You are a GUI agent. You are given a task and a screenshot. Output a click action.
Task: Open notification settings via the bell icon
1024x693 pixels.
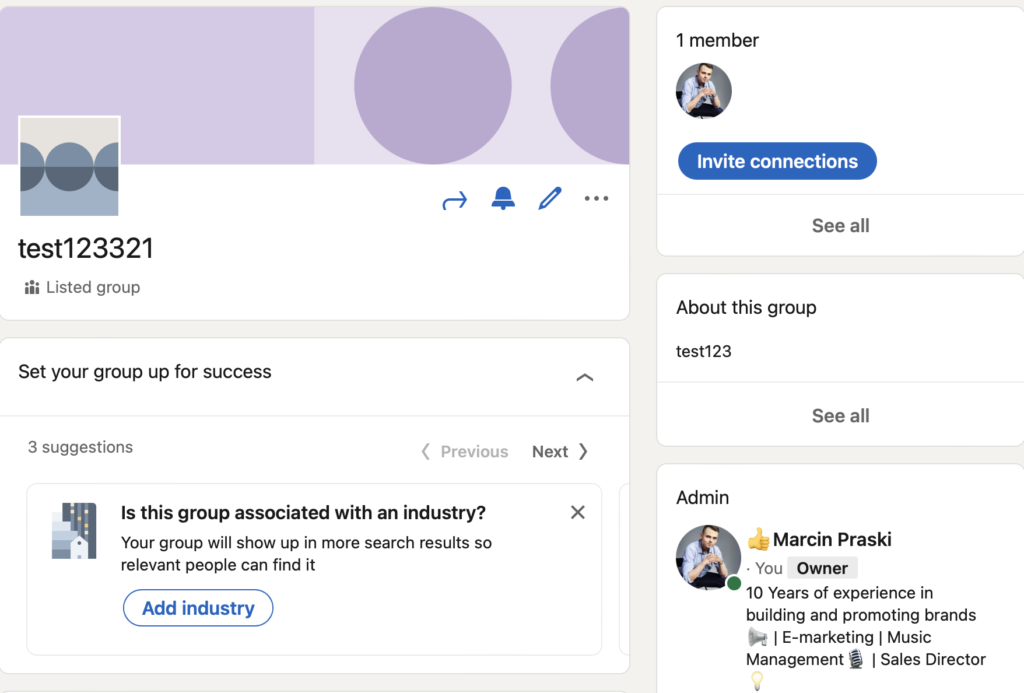tap(503, 199)
